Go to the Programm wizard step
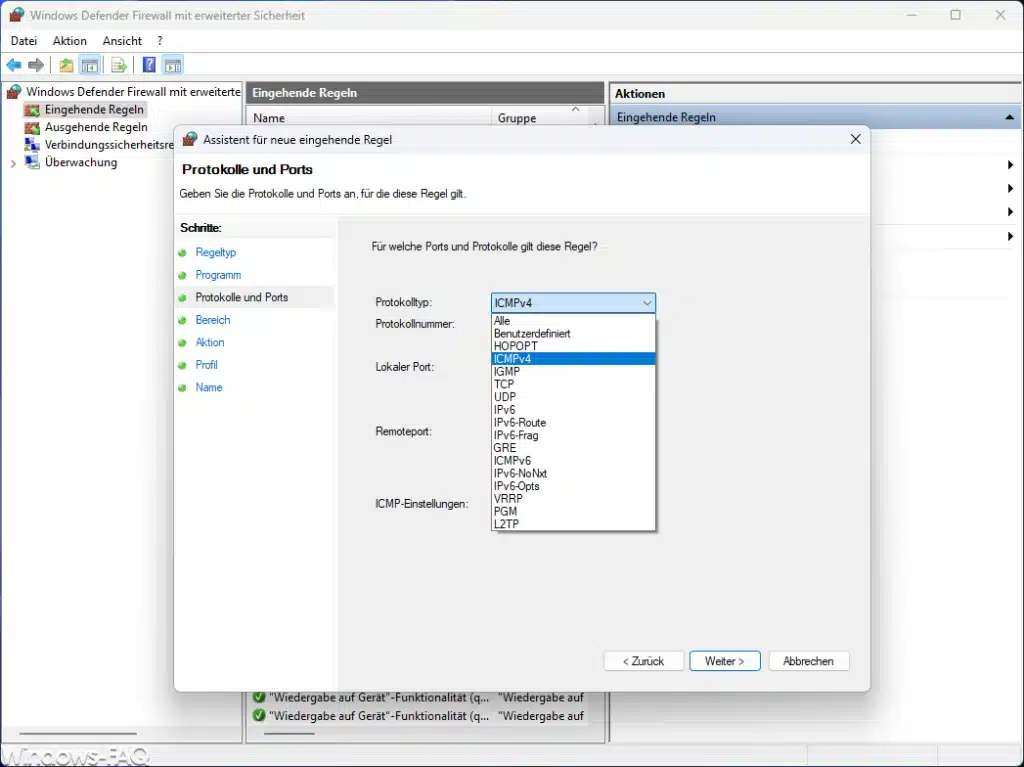Screen dimensions: 1024x767 (x=218, y=275)
